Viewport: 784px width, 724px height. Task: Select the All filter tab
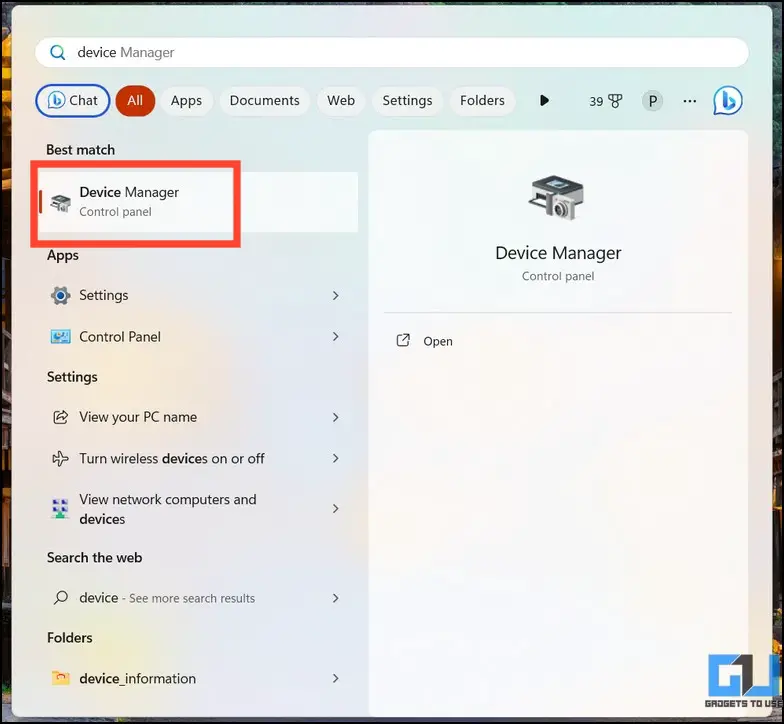[135, 100]
